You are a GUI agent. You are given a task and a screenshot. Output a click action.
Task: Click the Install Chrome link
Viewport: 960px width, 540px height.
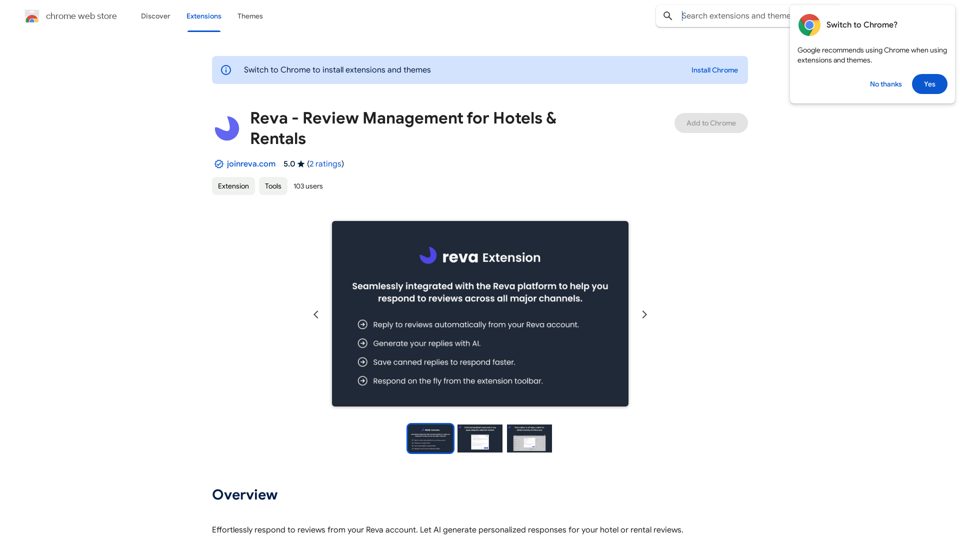click(714, 70)
